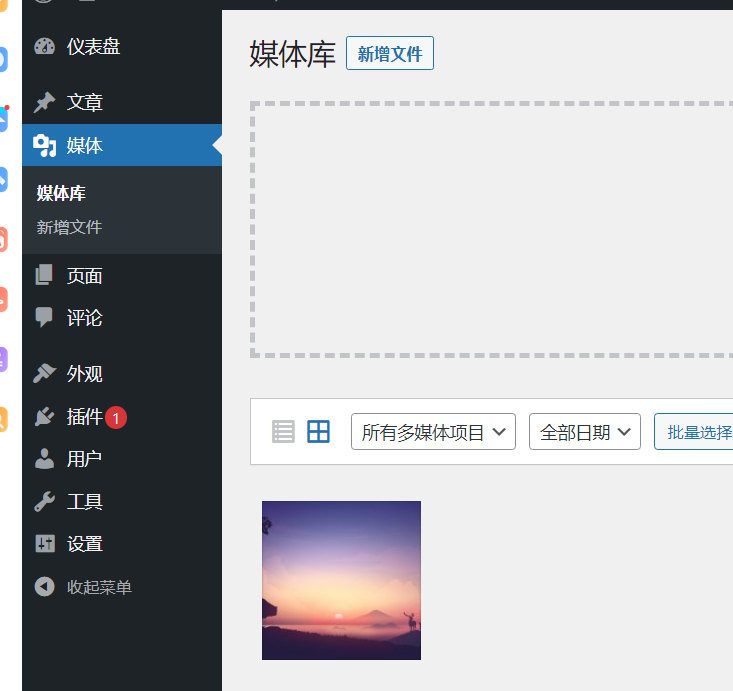Open the sunset landscape image thumbnail
Screen dimensions: 733x691
click(341, 580)
